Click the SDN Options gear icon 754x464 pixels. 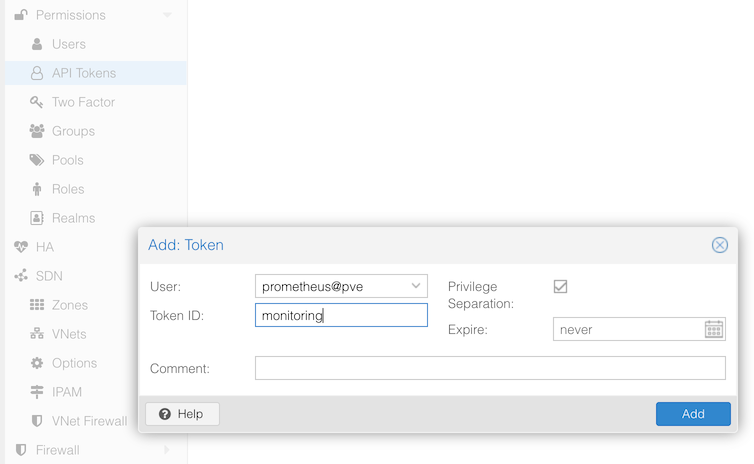37,363
